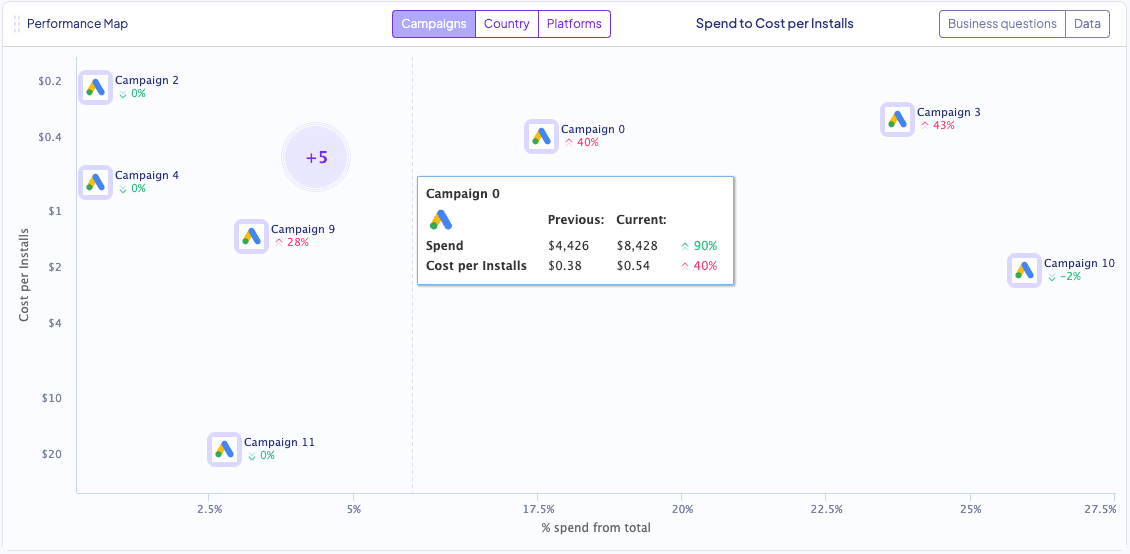
Task: Grab the Performance Map drag handle
Action: pos(17,24)
